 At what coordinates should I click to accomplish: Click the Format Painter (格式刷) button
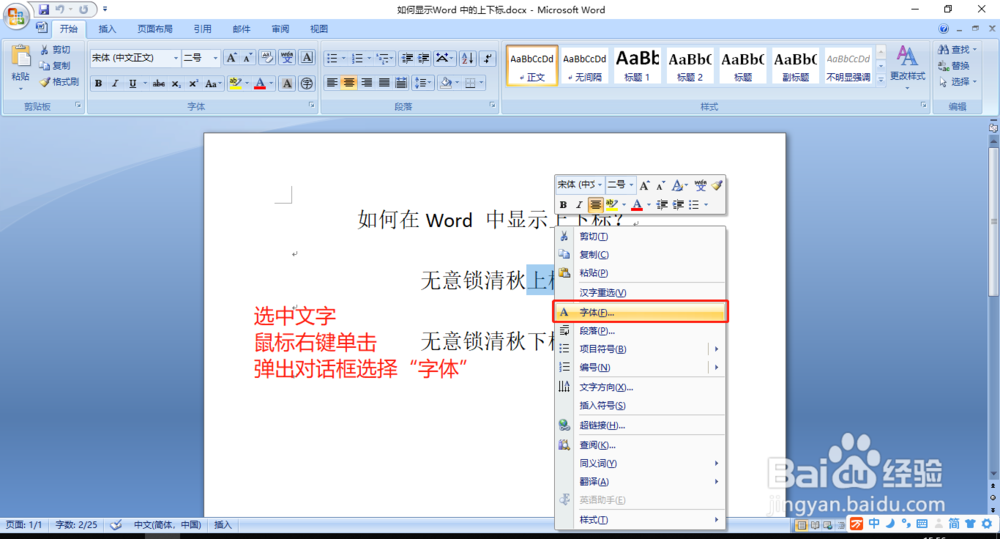(59, 82)
